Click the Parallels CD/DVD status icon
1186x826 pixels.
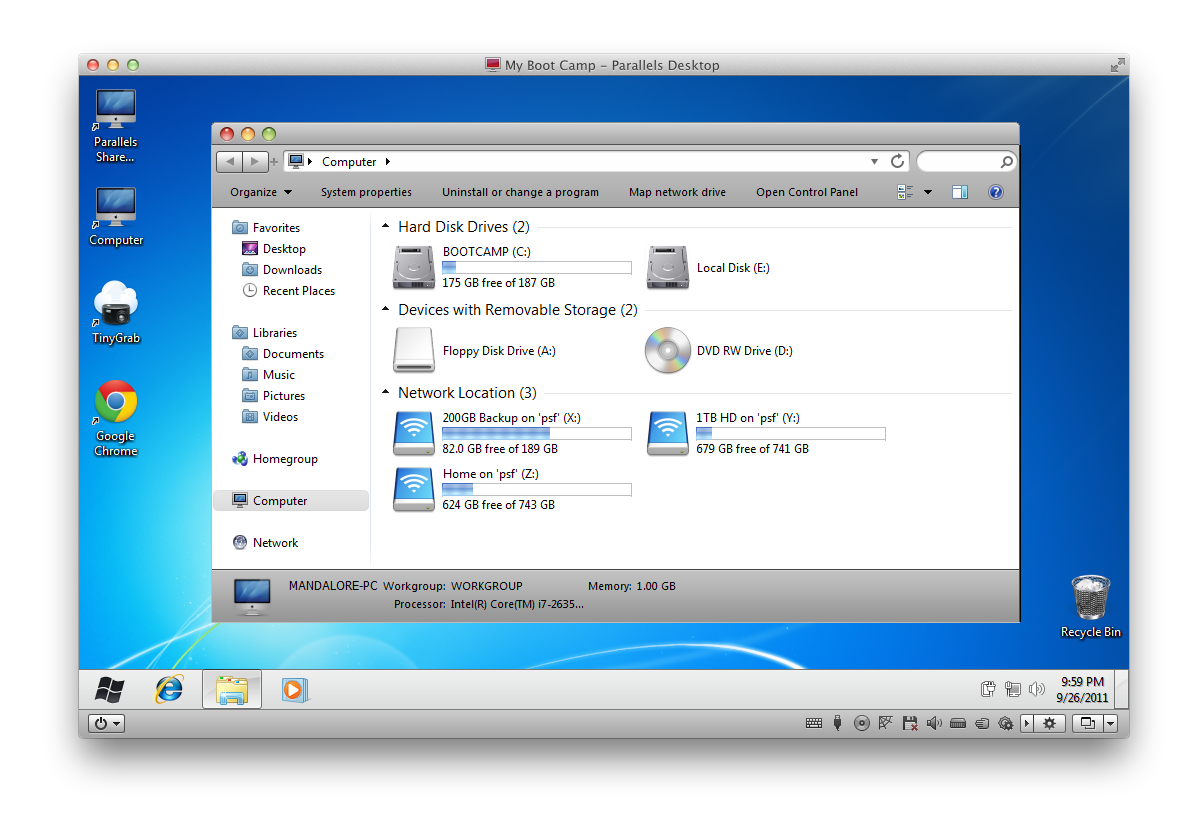pos(862,723)
